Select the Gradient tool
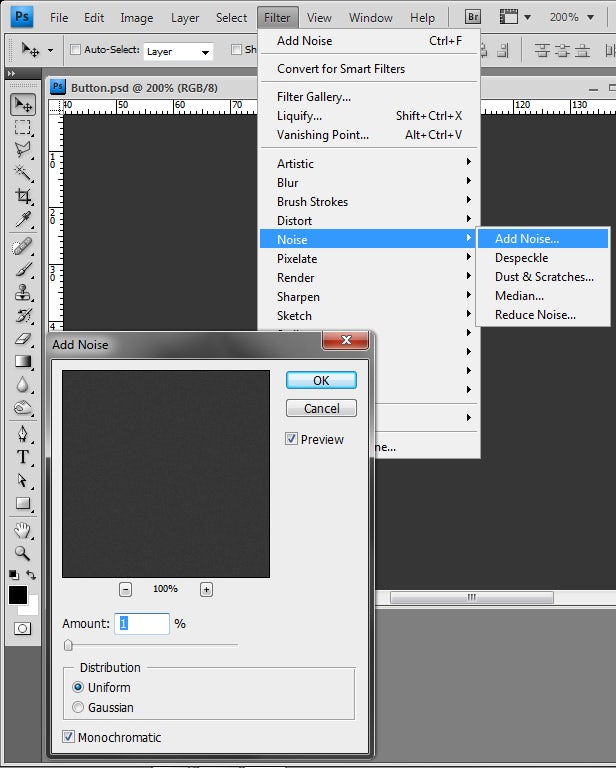Viewport: 616px width, 768px height. pyautogui.click(x=23, y=361)
